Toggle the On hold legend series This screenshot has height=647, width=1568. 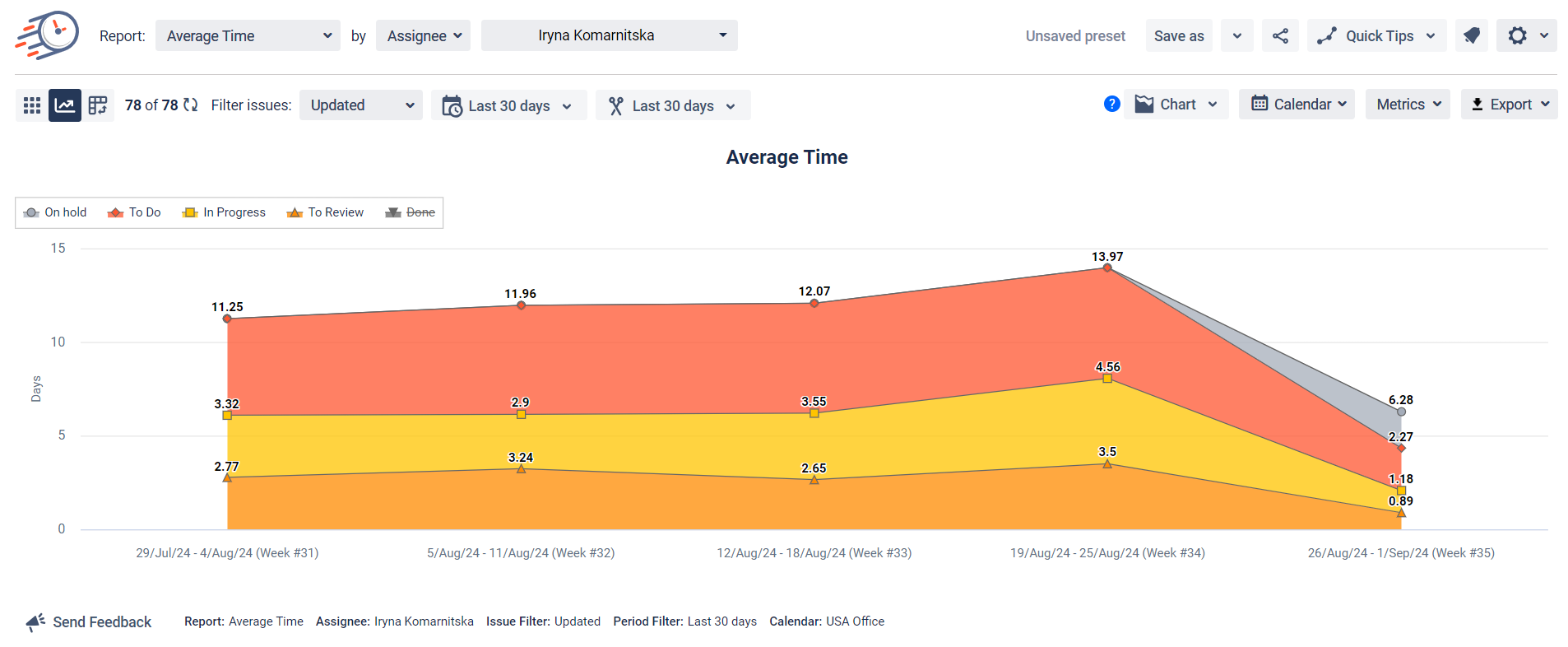55,212
